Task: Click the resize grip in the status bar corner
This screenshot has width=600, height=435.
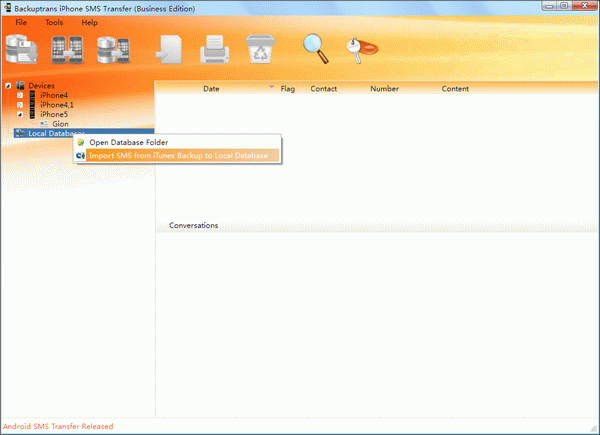Action: (593, 428)
